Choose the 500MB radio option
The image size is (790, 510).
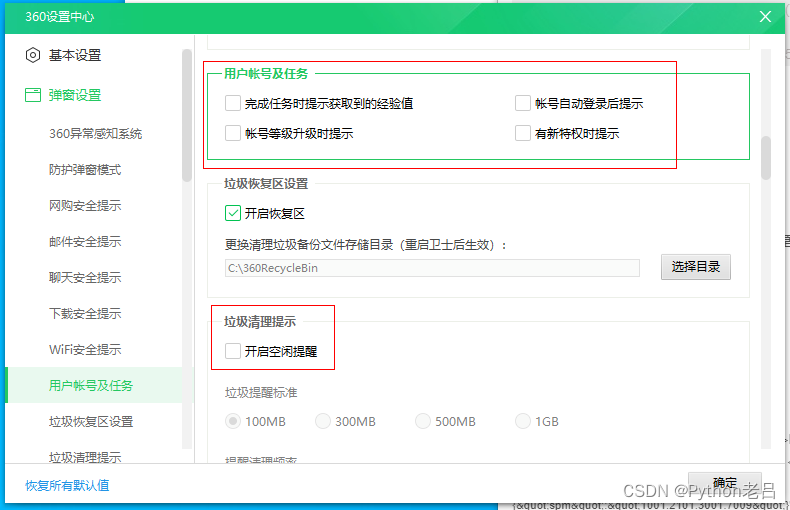pos(423,421)
